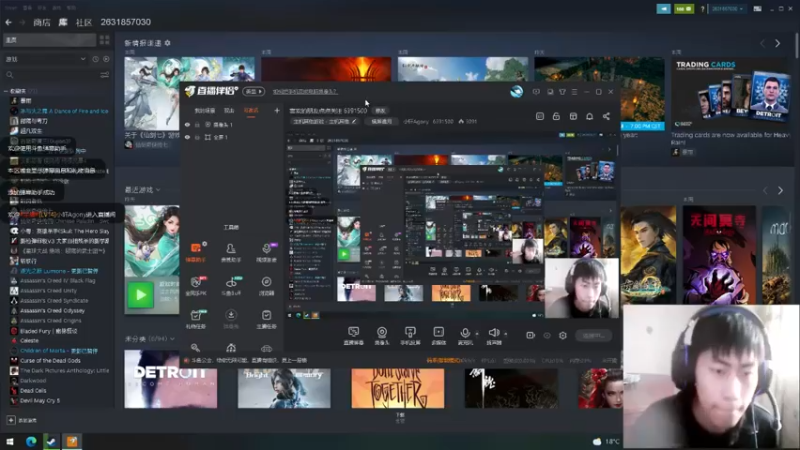800x450 pixels.
Task: Open the Steam help question mark
Action: [x=703, y=9]
